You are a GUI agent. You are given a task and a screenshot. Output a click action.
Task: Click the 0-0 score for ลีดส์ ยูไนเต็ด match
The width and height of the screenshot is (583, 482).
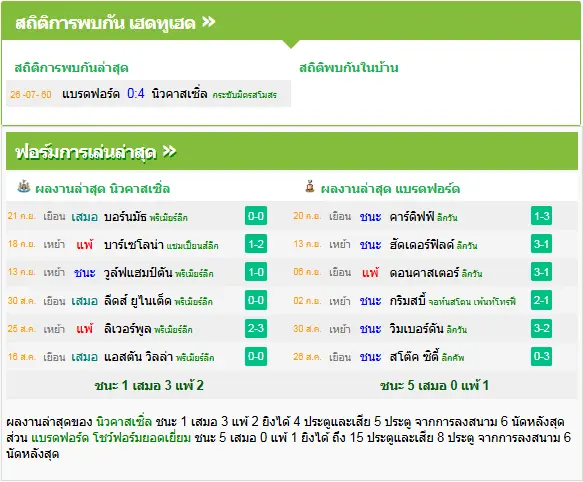(x=256, y=300)
